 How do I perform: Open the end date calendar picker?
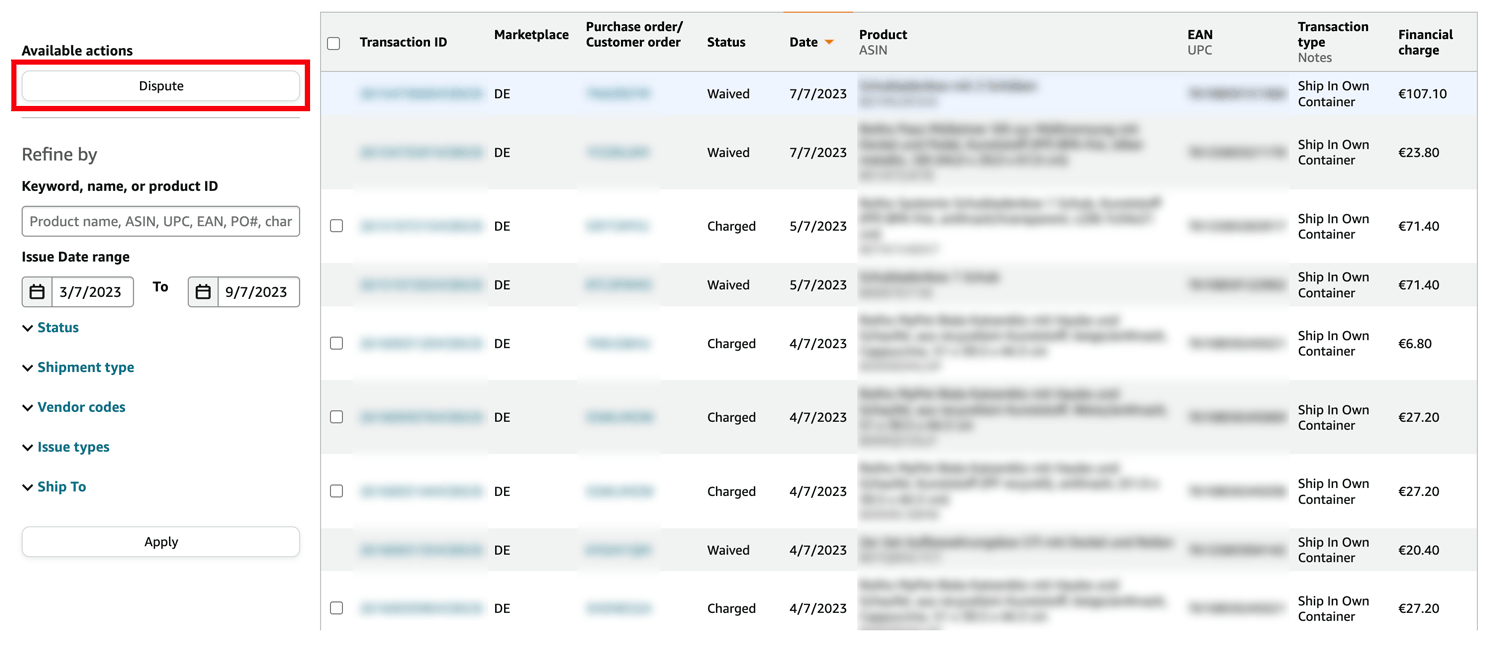pyautogui.click(x=204, y=292)
